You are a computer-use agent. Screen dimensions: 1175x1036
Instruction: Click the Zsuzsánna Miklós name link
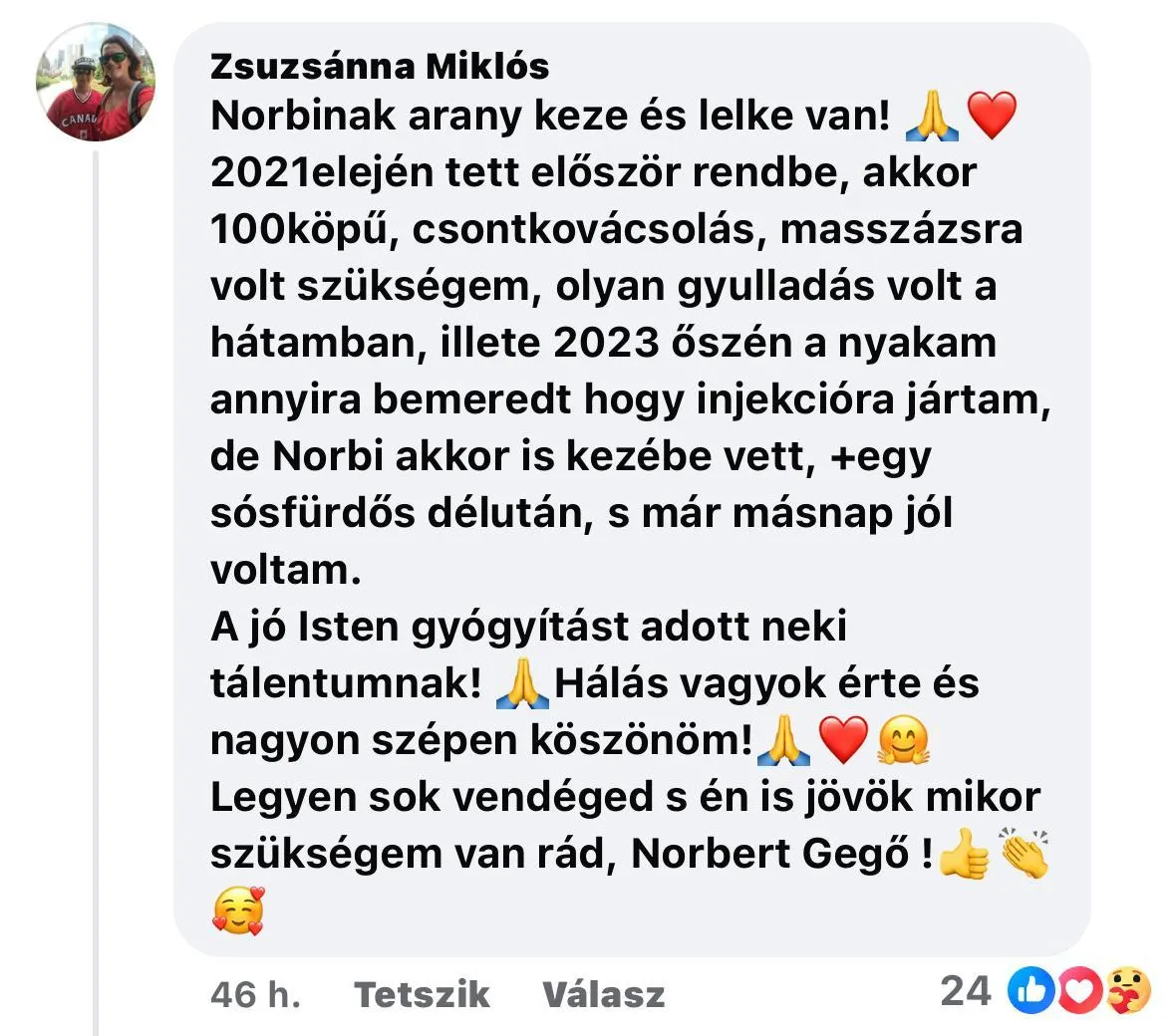coord(380,67)
